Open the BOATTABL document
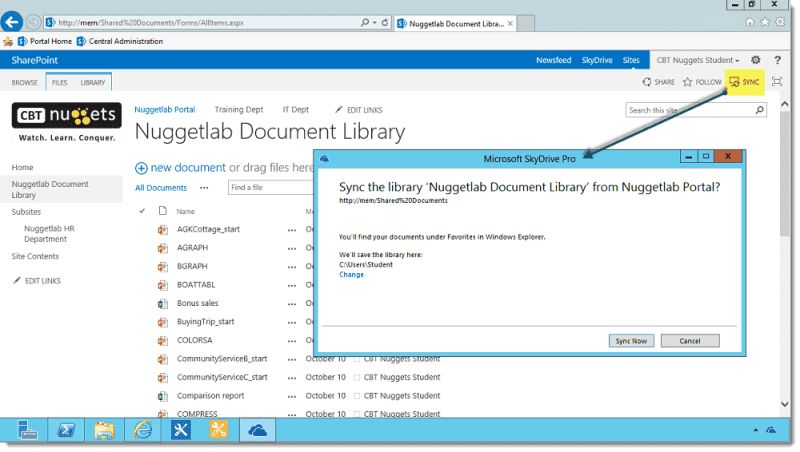800x452 pixels. point(196,285)
